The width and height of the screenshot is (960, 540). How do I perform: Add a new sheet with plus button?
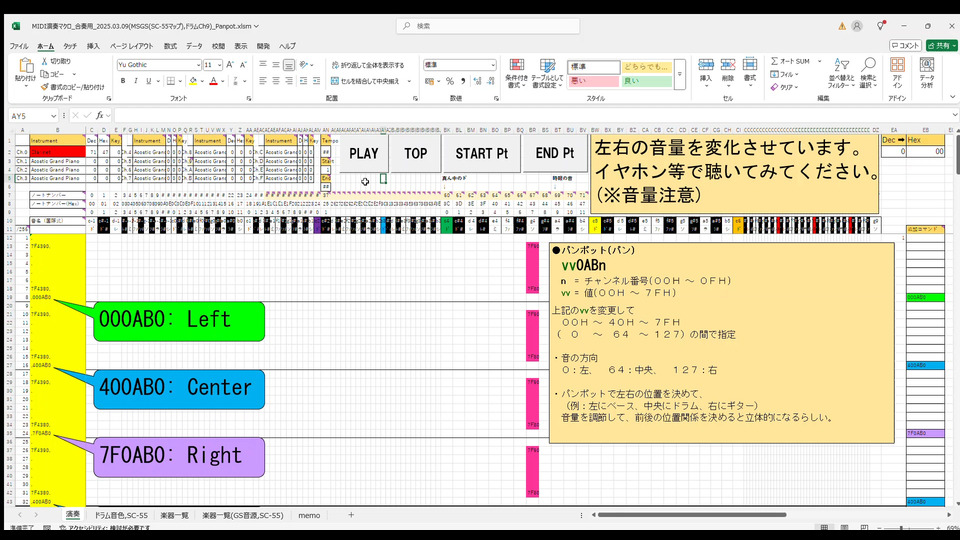[351, 515]
